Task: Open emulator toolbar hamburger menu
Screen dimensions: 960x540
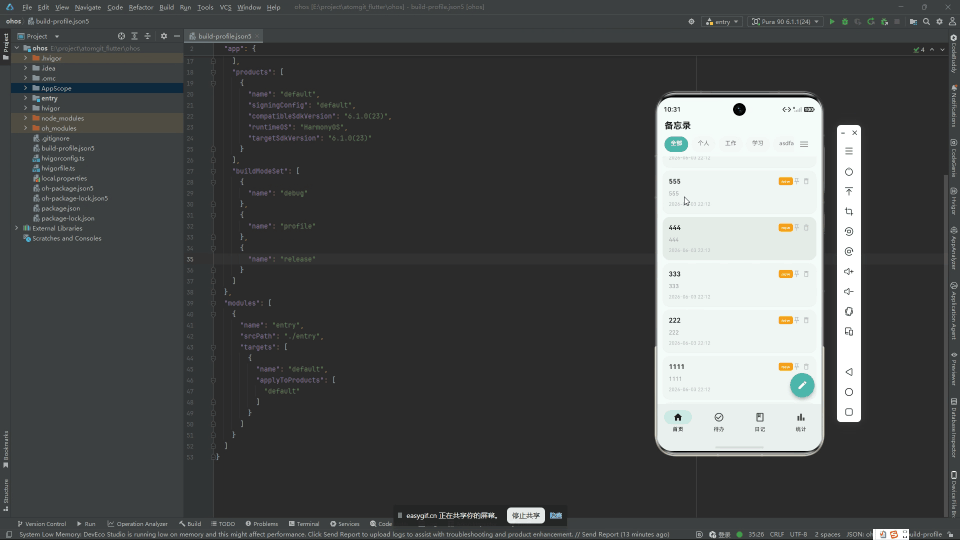Action: (x=849, y=151)
